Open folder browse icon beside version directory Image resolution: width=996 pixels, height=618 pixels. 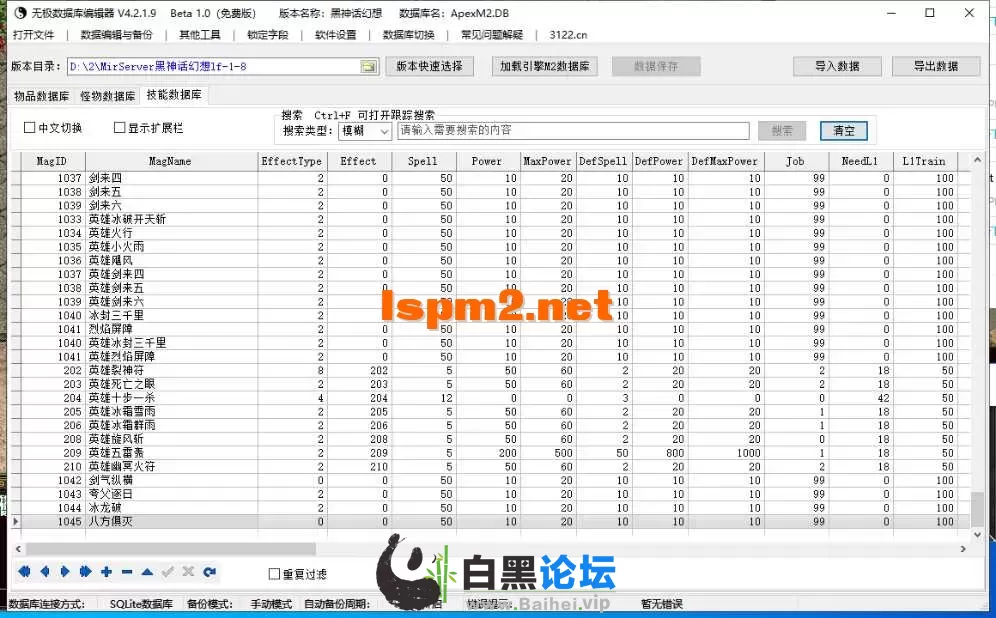pos(368,67)
